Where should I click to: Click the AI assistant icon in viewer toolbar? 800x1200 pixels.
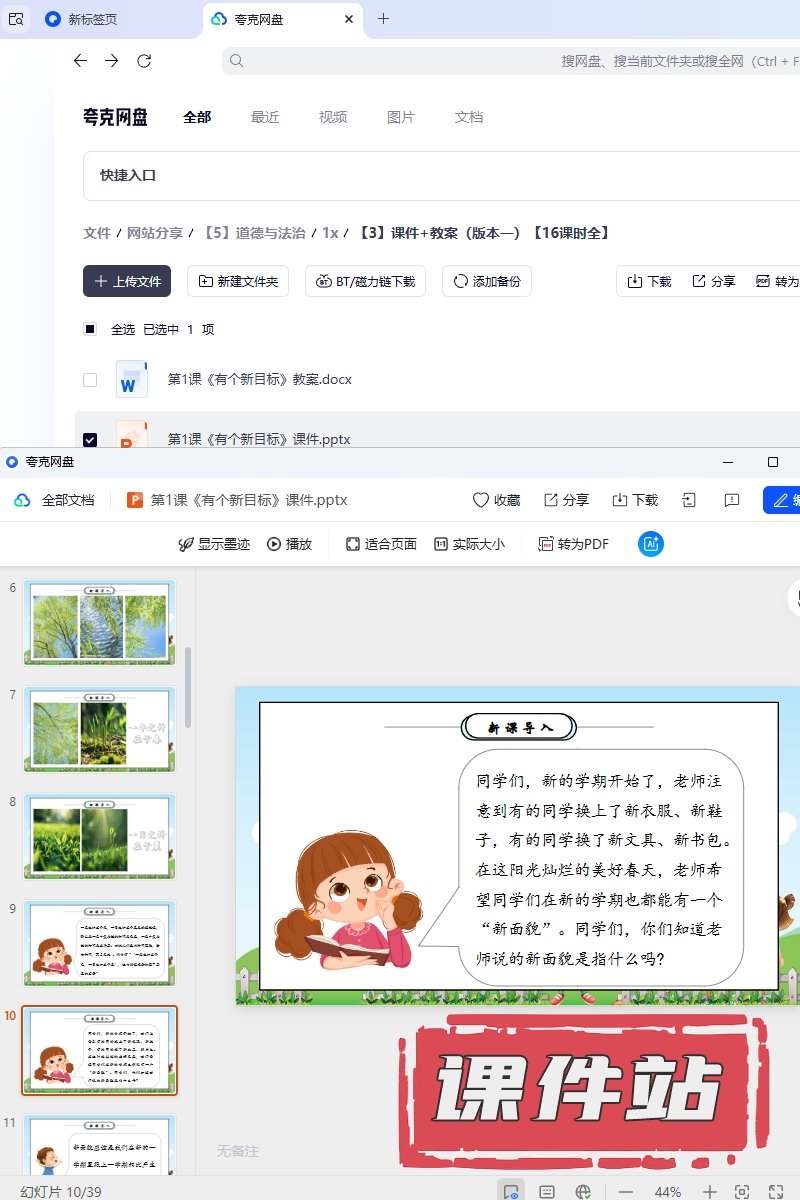[x=651, y=544]
